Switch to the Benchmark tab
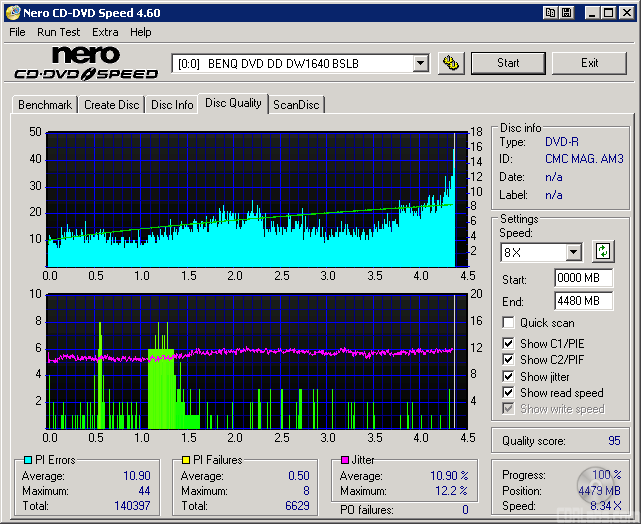The height and width of the screenshot is (524, 641). [x=45, y=105]
